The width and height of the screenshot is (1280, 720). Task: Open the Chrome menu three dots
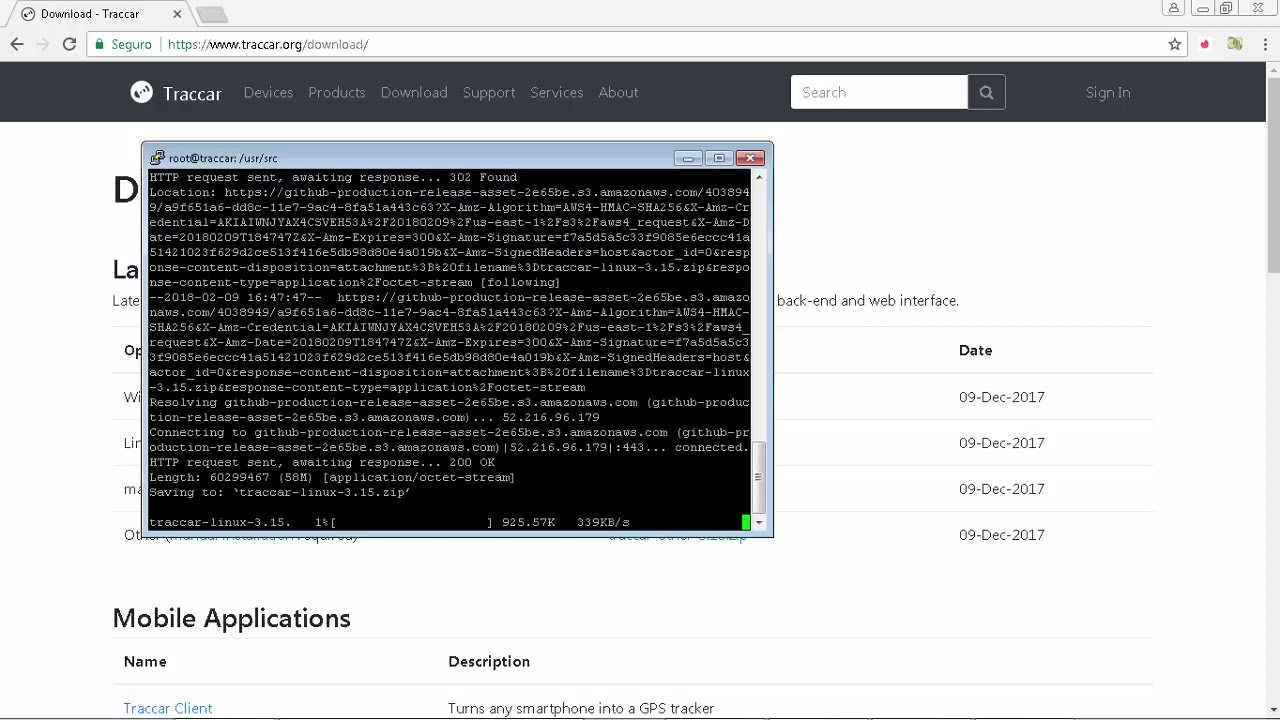tap(1265, 44)
